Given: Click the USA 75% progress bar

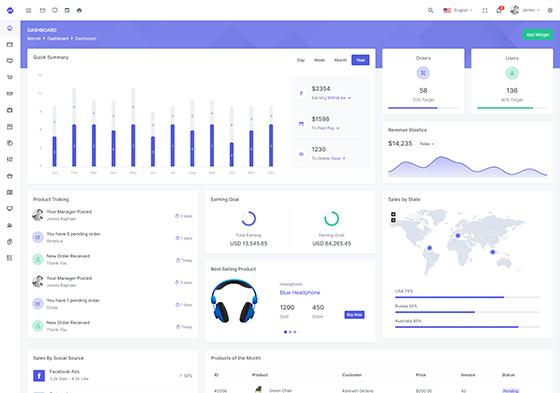Looking at the screenshot, I should pyautogui.click(x=468, y=297).
